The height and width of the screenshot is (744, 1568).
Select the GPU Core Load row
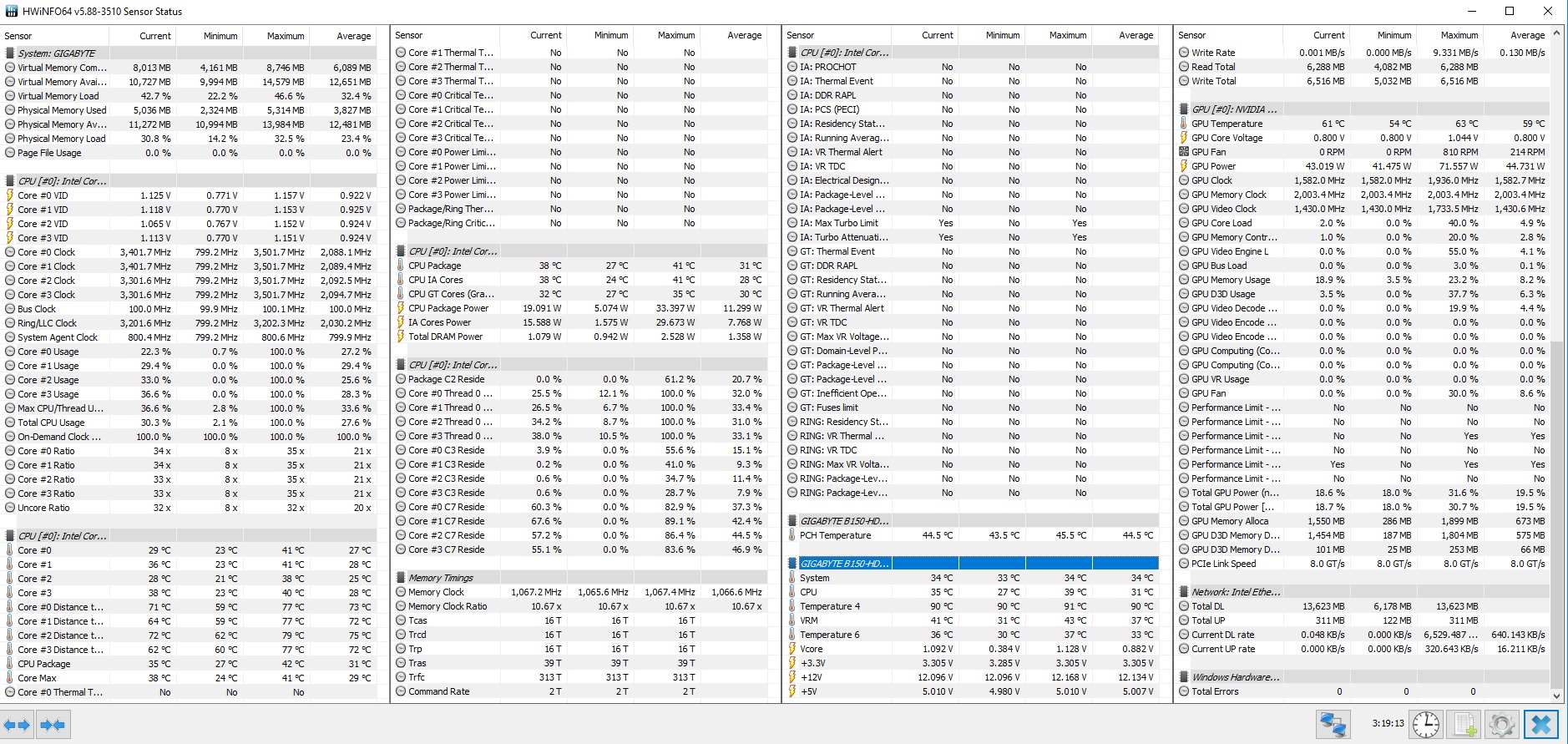pyautogui.click(x=1222, y=223)
